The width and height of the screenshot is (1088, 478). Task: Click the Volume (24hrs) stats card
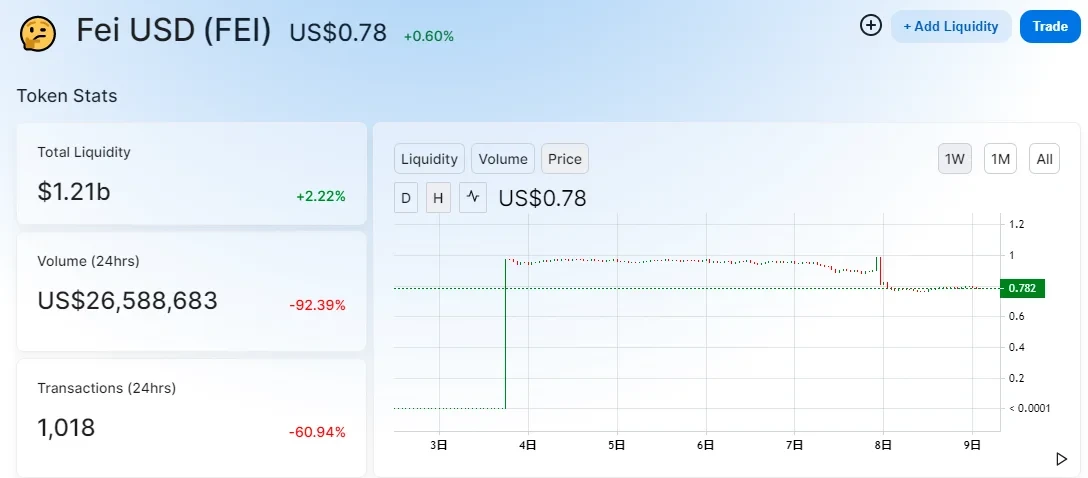[191, 290]
